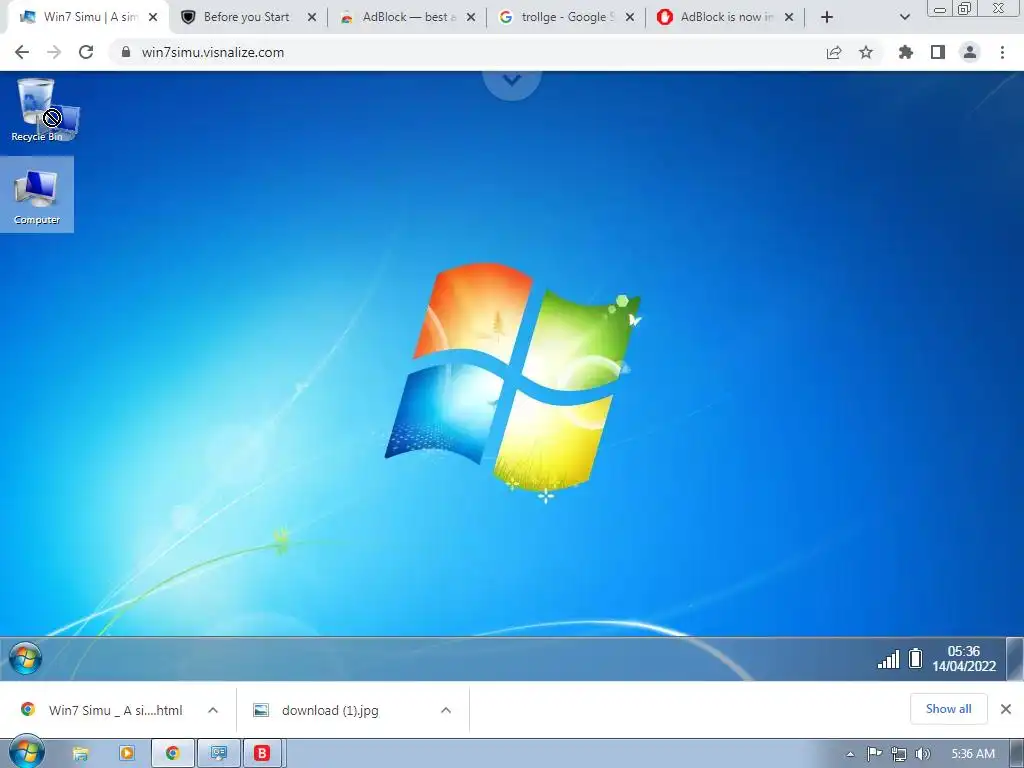The width and height of the screenshot is (1024, 768).
Task: Select Chrome in the taskbar
Action: (x=172, y=754)
